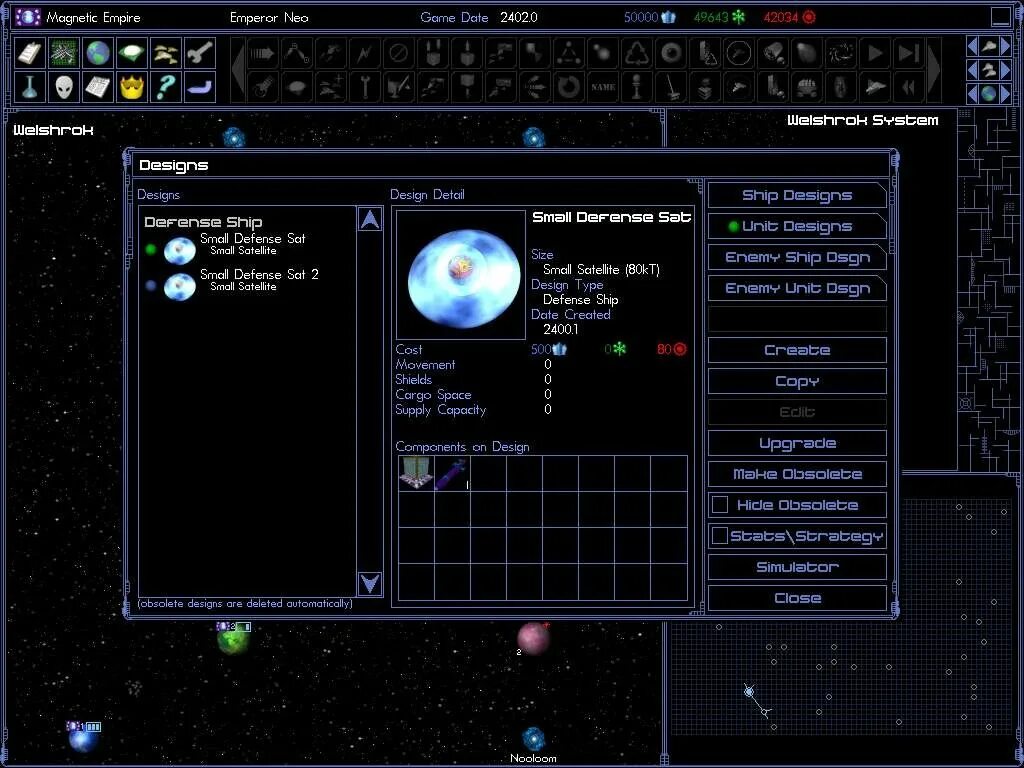Viewport: 1024px width, 768px height.
Task: Click the Move To arrow command icon
Action: coord(263,53)
